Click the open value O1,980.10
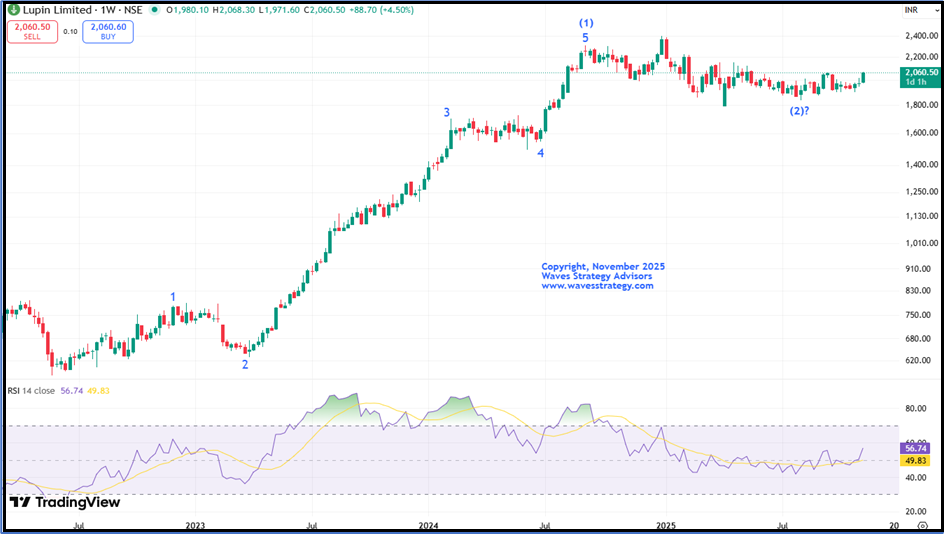Image resolution: width=944 pixels, height=534 pixels. coord(188,10)
